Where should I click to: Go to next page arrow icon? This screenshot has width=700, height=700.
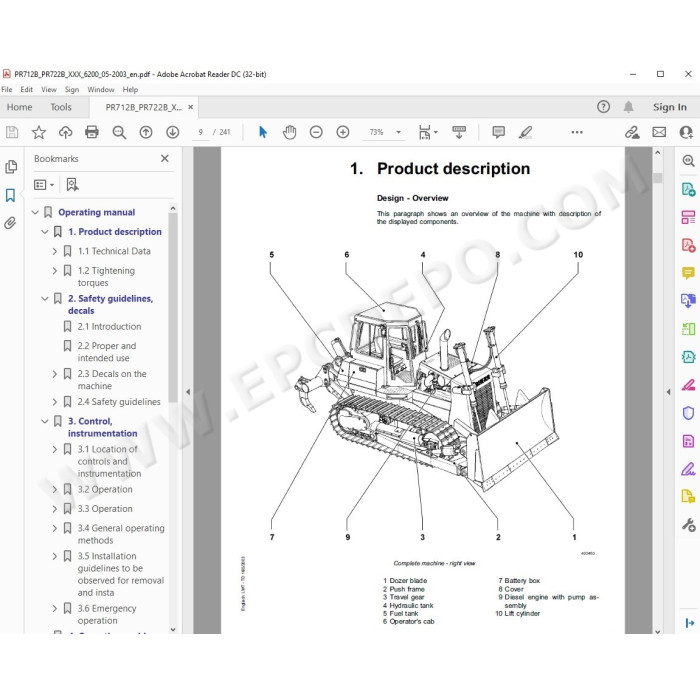(x=173, y=132)
